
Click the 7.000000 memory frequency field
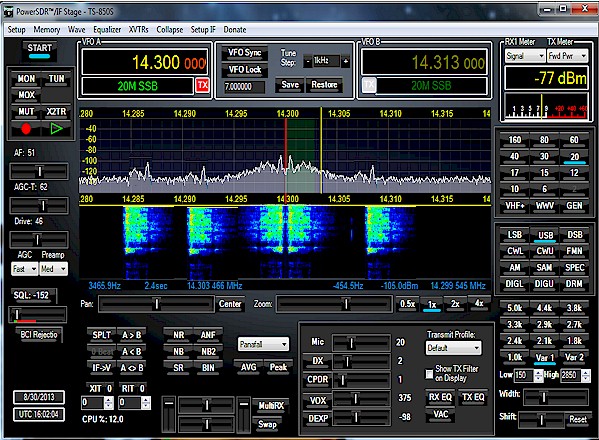pos(244,87)
